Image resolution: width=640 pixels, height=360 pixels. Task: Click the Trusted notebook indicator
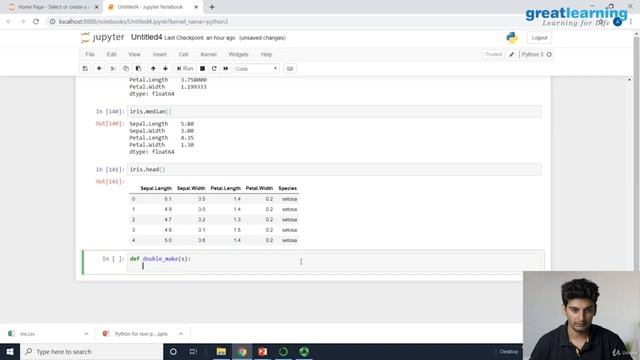point(493,54)
